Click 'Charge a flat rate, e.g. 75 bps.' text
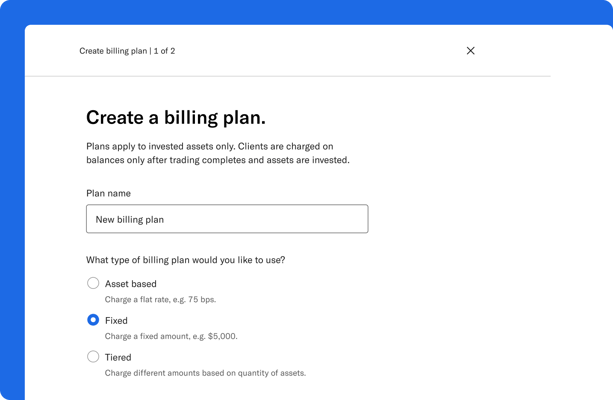 tap(160, 300)
